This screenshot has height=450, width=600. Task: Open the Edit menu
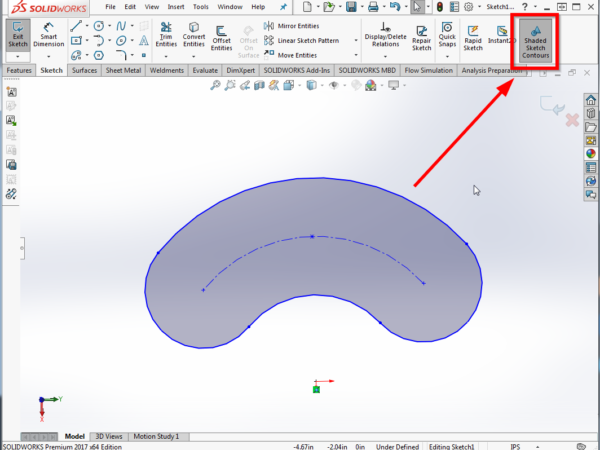click(130, 7)
